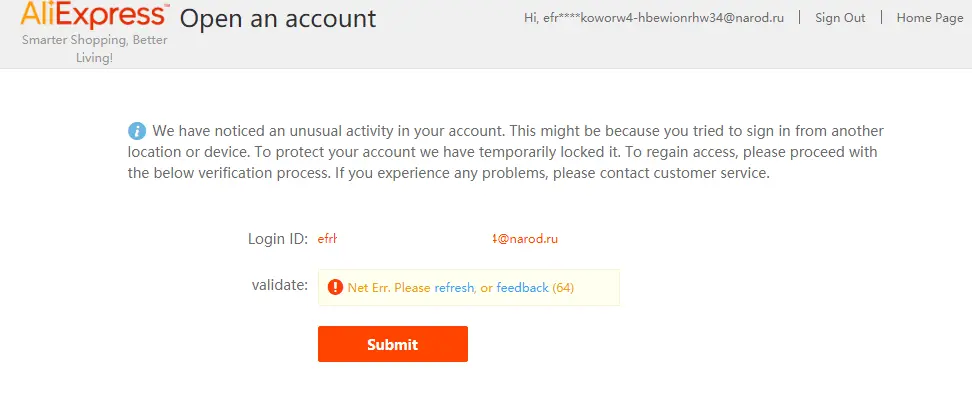Select the red Login ID email value
The width and height of the screenshot is (972, 400).
click(438, 239)
